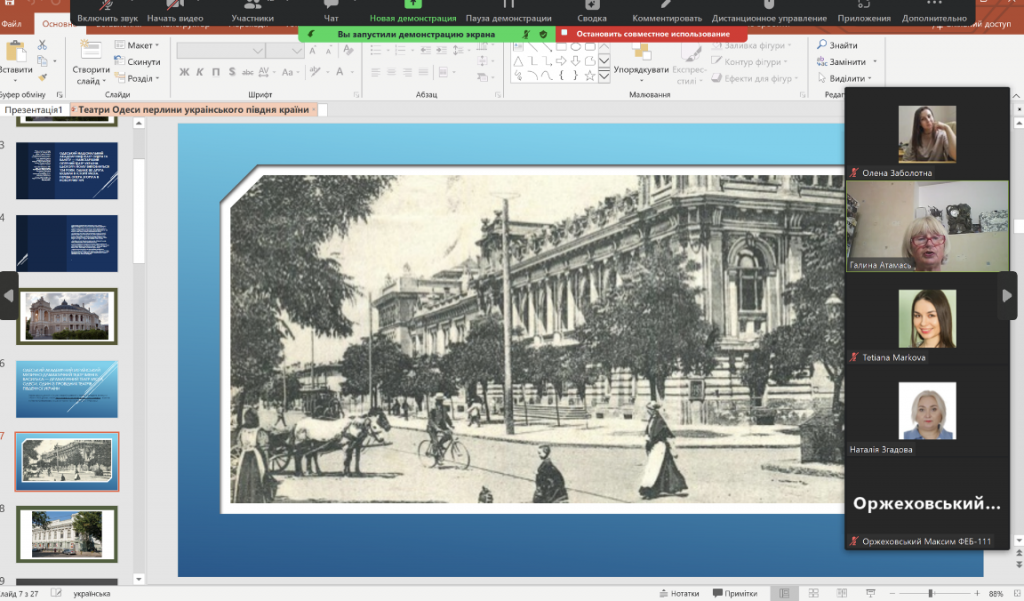Click Заливка фігури shape fill
The height and width of the screenshot is (601, 1024).
click(751, 45)
